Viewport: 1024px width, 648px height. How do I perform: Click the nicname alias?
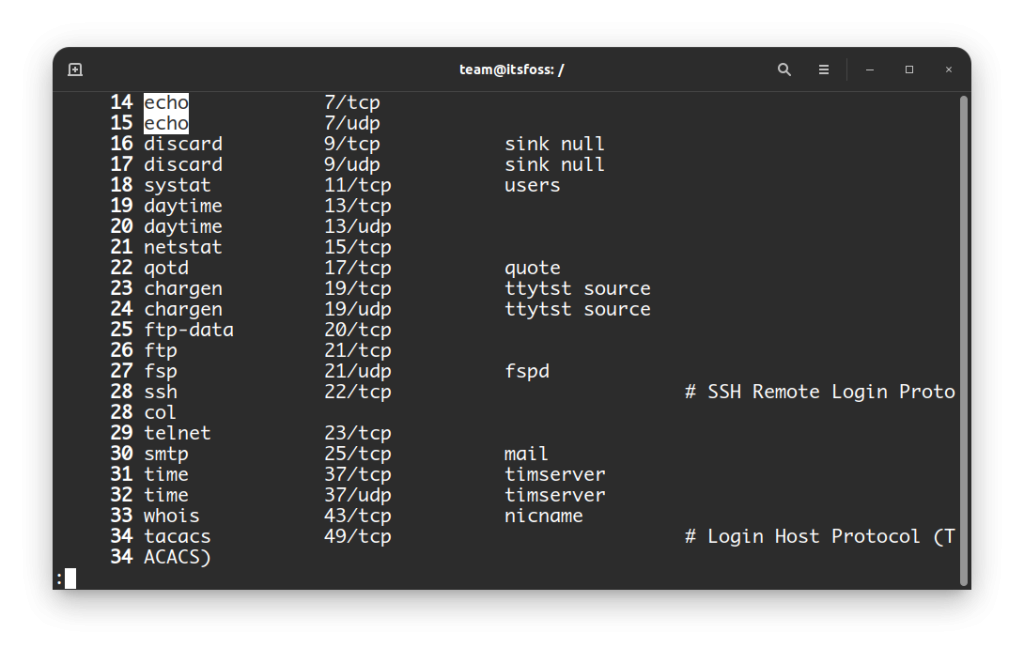543,516
